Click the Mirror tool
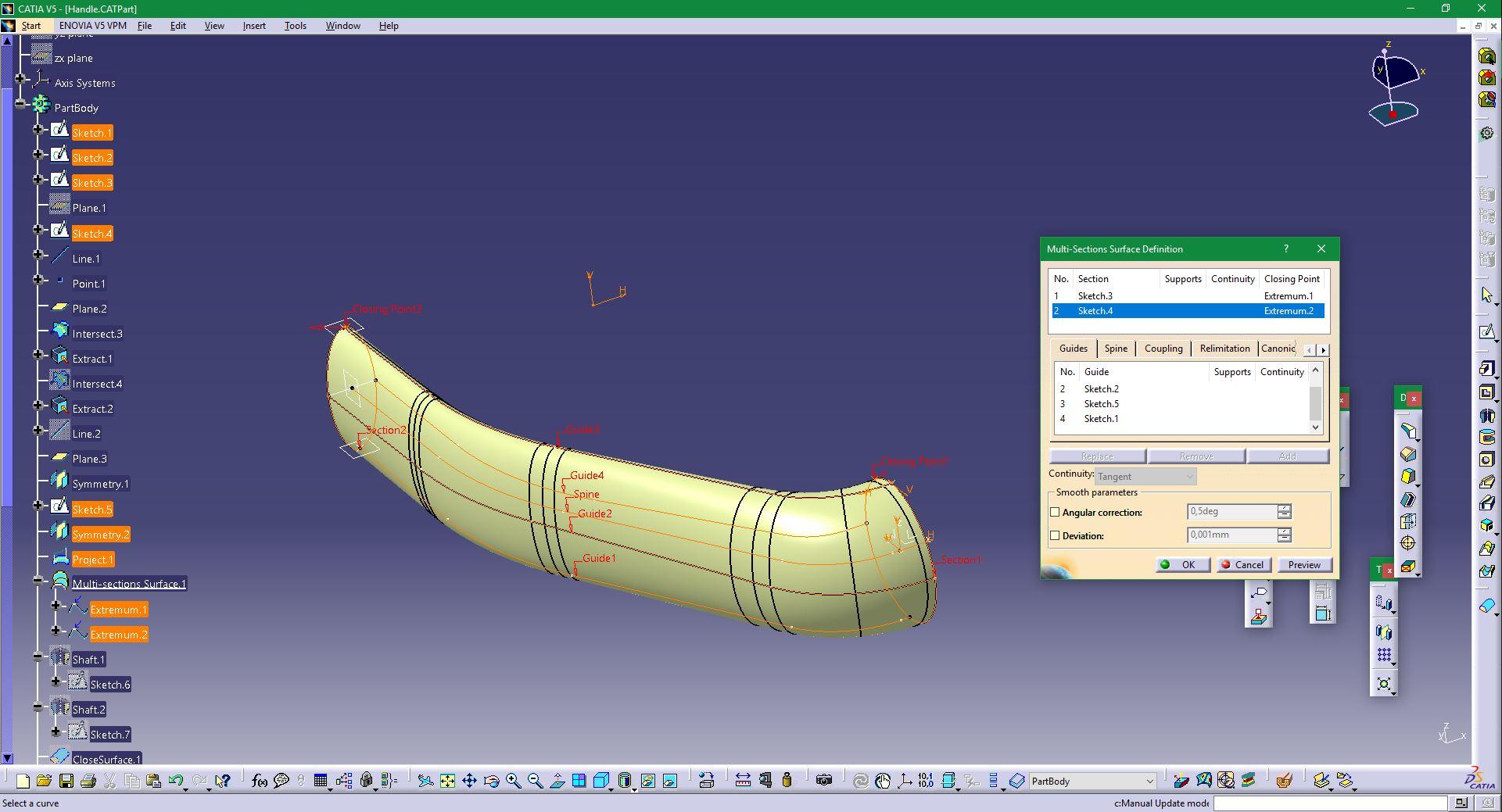Image resolution: width=1502 pixels, height=812 pixels. [x=1384, y=632]
